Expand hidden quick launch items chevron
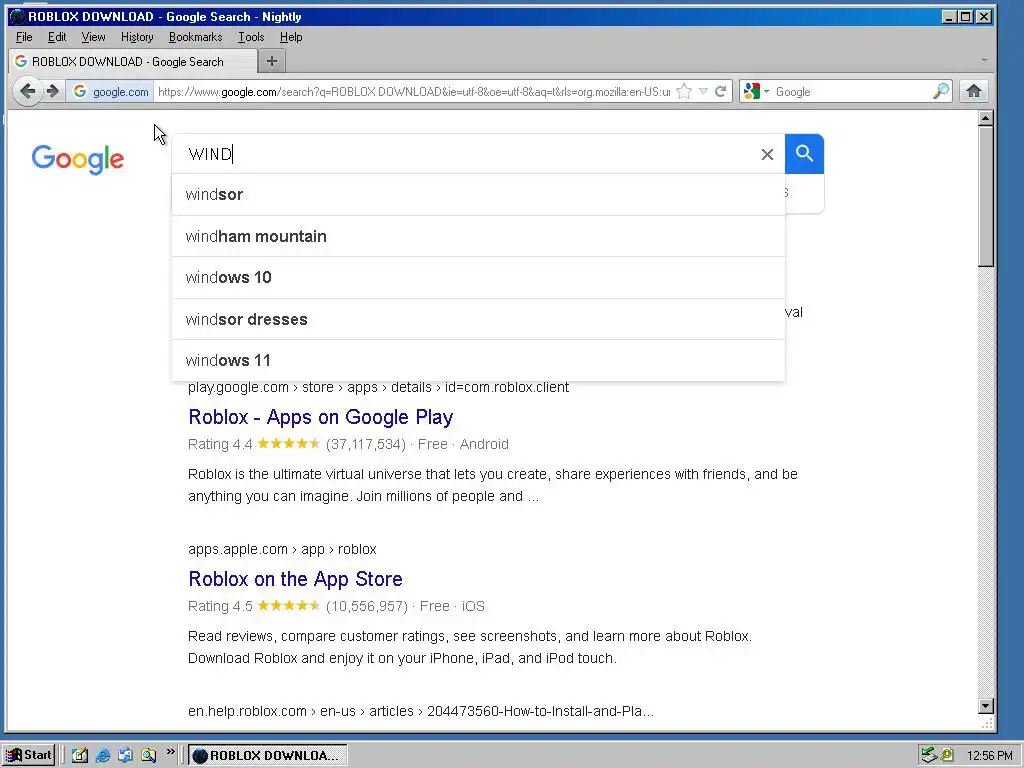This screenshot has height=768, width=1024. pos(170,752)
